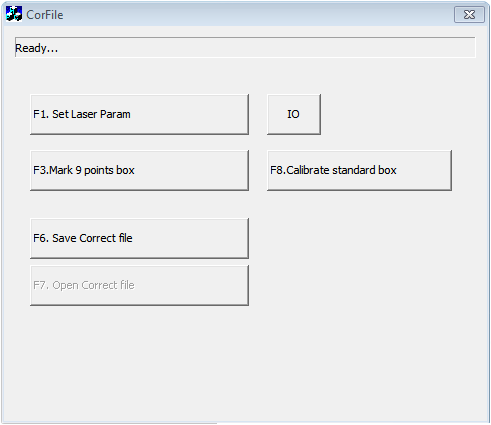Click the CorFile app icon in title bar
Screen dimensions: 491x425
click(x=14, y=14)
